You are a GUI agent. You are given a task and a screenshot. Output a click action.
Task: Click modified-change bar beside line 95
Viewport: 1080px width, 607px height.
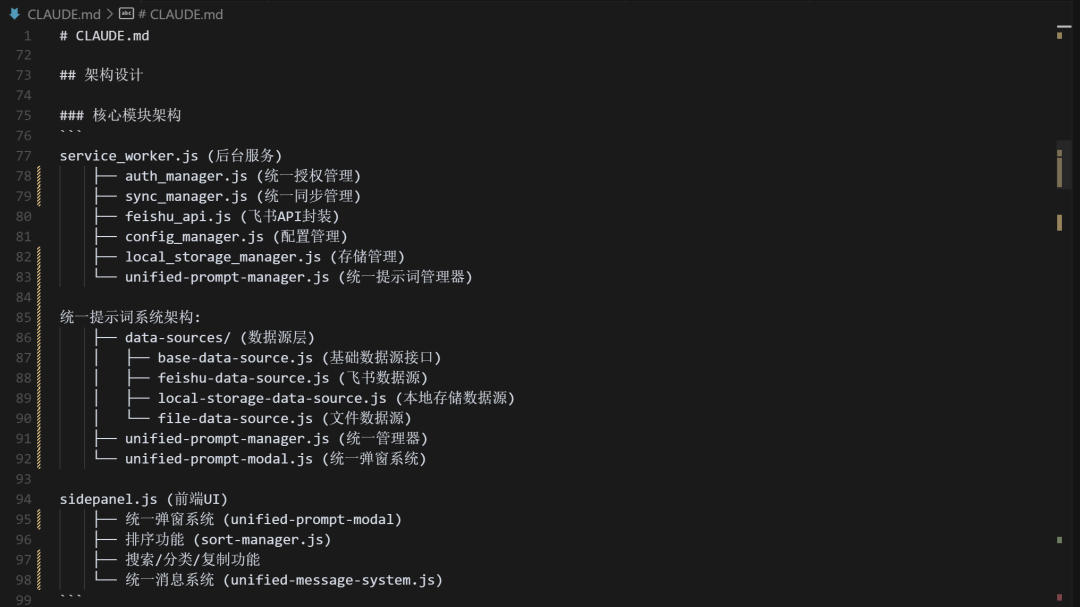pyautogui.click(x=39, y=519)
